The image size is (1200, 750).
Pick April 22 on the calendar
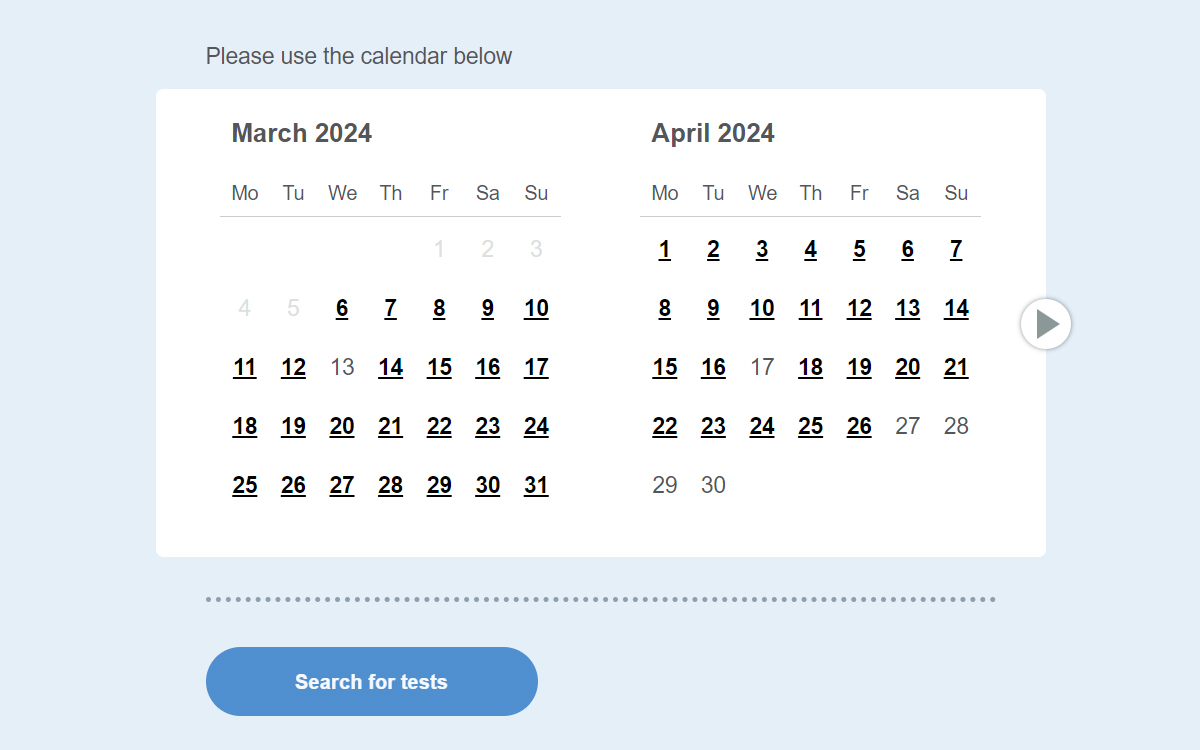pyautogui.click(x=665, y=426)
